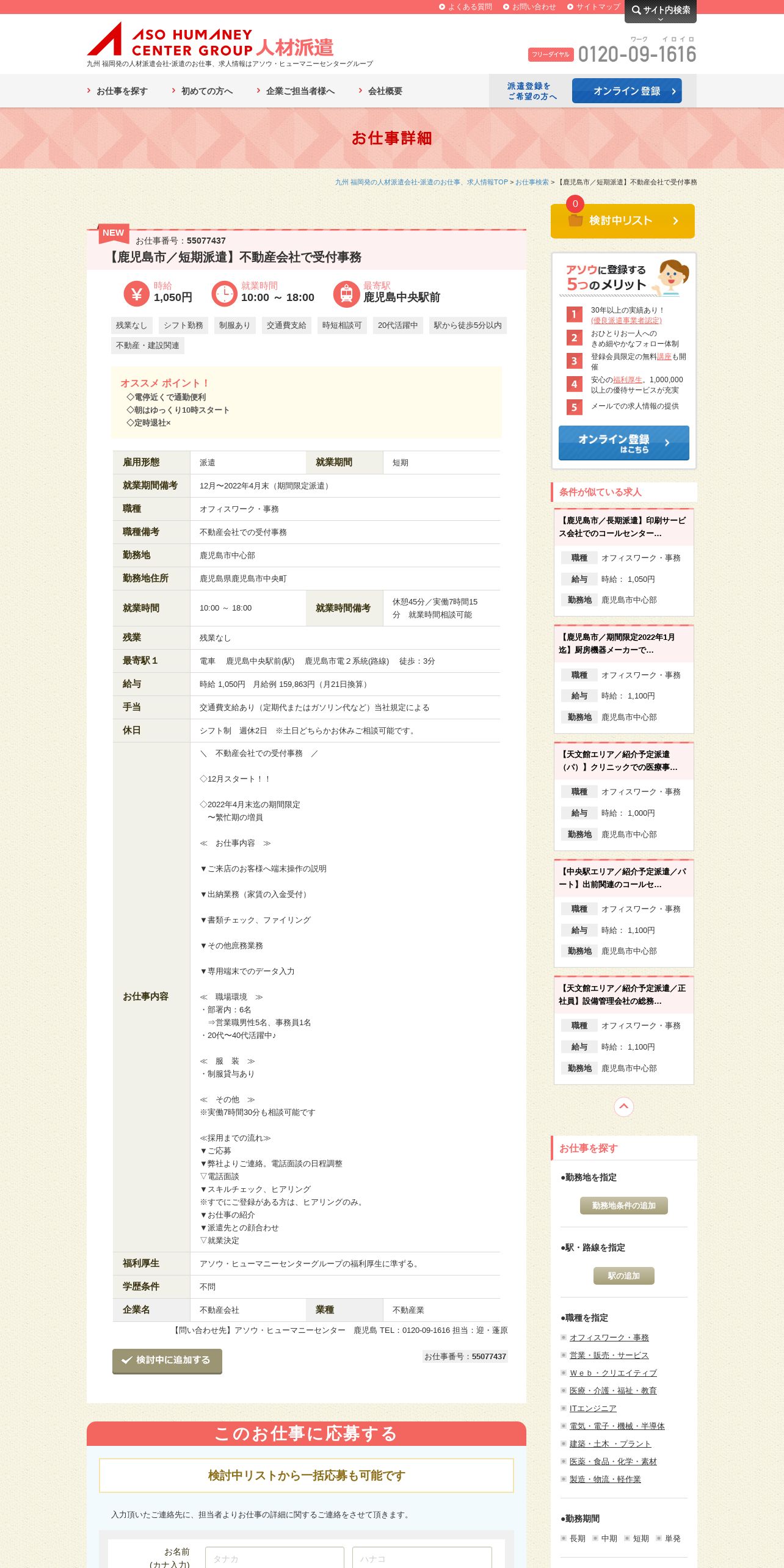The width and height of the screenshot is (784, 1568).
Task: Select Web・クリエイティブ job type
Action: click(613, 1373)
